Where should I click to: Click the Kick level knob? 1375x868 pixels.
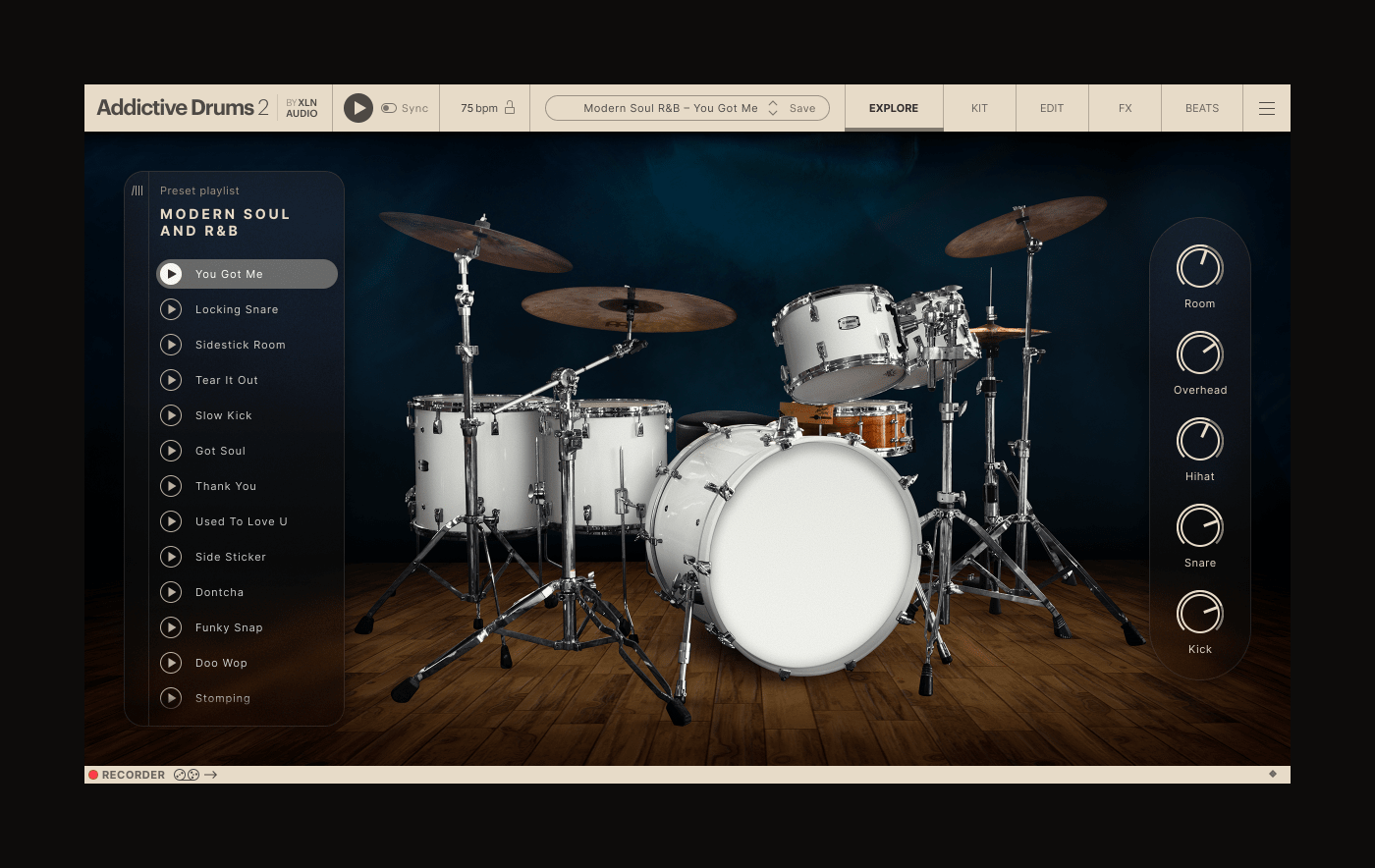coord(1200,613)
